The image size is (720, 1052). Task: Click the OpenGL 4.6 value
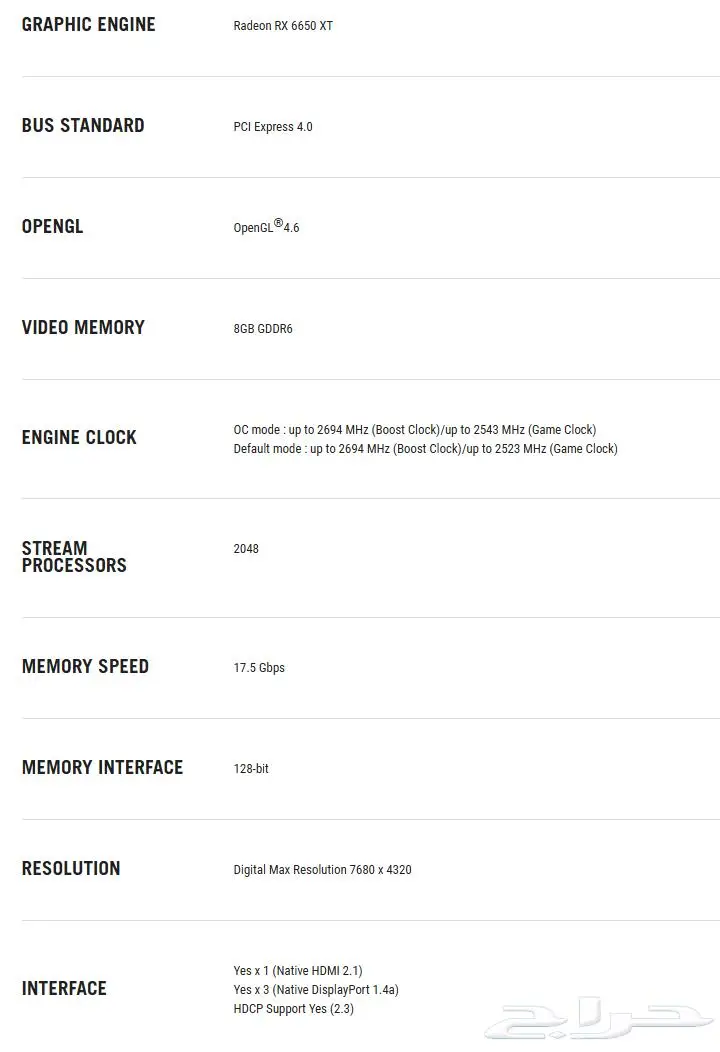pos(266,227)
